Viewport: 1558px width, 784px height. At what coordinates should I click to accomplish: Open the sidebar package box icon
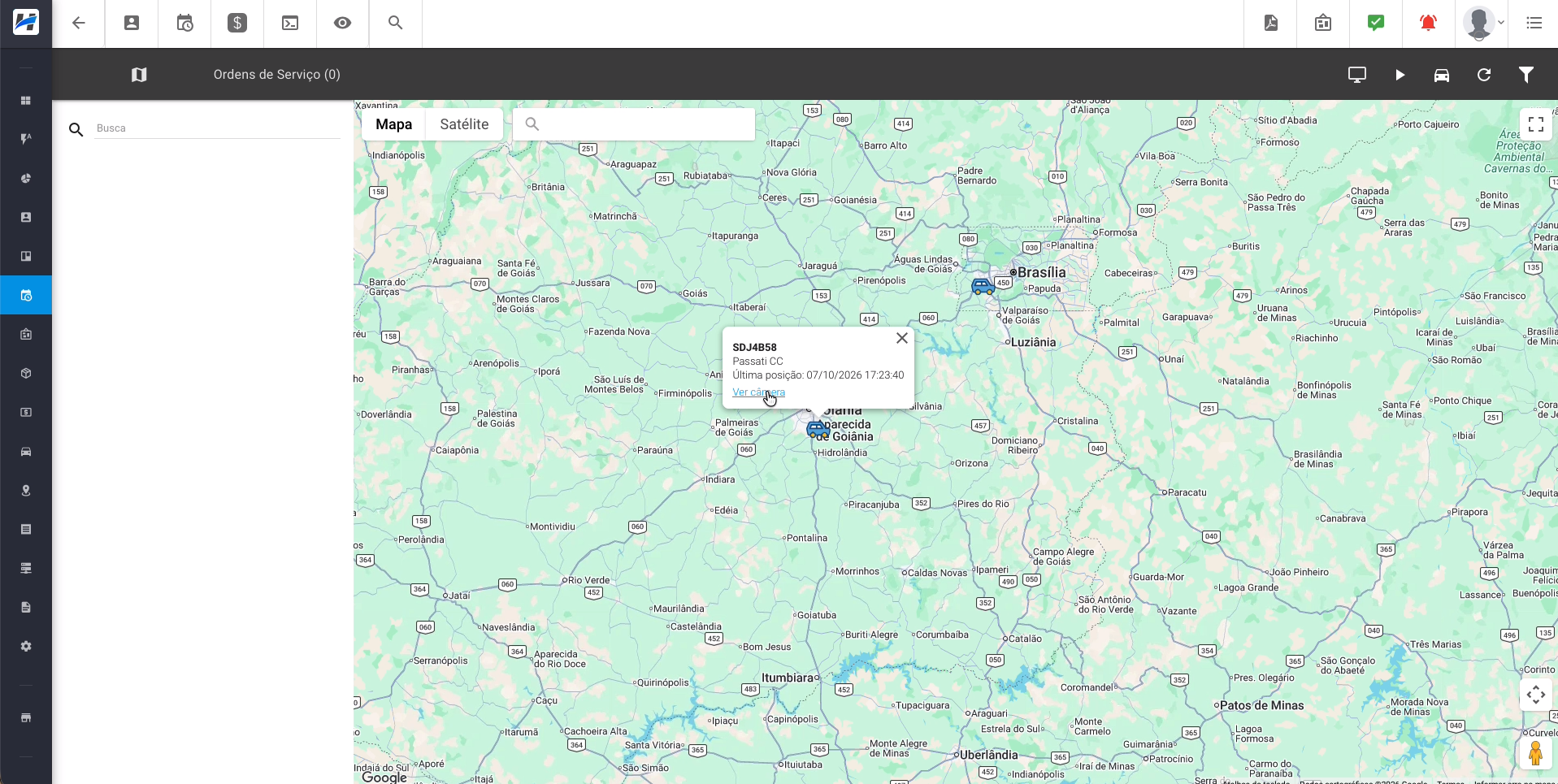point(26,374)
